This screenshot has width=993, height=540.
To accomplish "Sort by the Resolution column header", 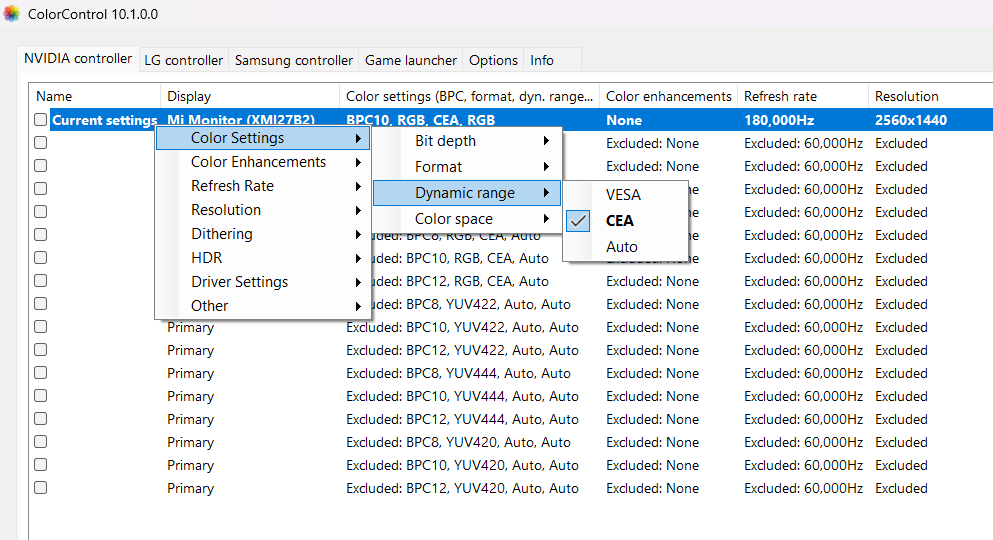I will click(930, 96).
